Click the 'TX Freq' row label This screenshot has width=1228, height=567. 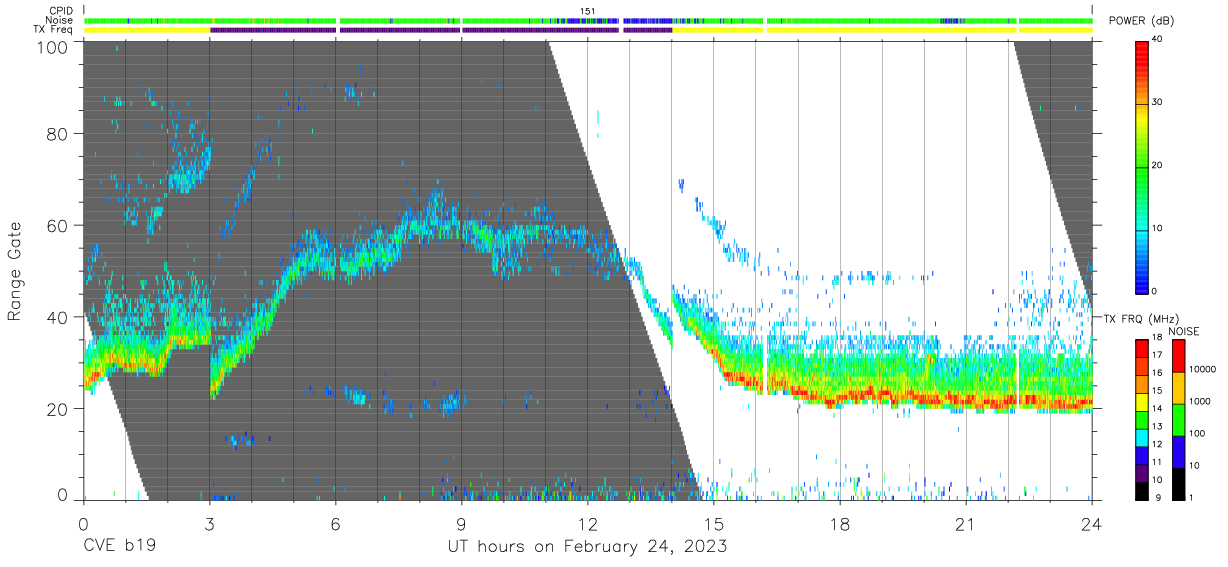[55, 30]
